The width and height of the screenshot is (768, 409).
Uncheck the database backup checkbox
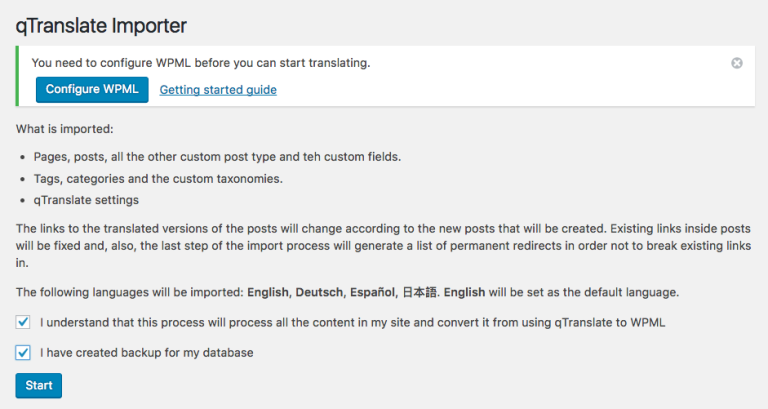(x=23, y=353)
